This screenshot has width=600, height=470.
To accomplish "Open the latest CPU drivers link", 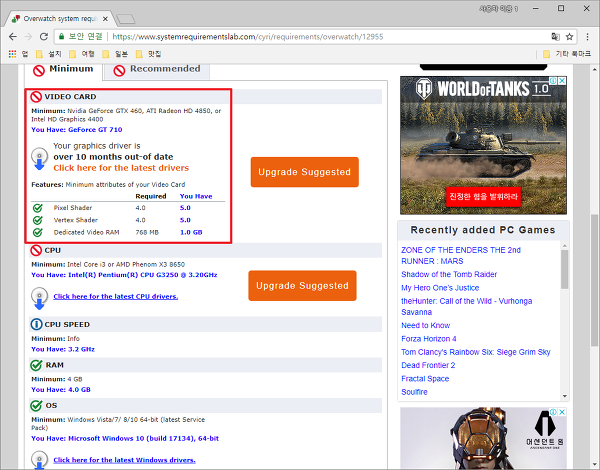I will point(116,296).
